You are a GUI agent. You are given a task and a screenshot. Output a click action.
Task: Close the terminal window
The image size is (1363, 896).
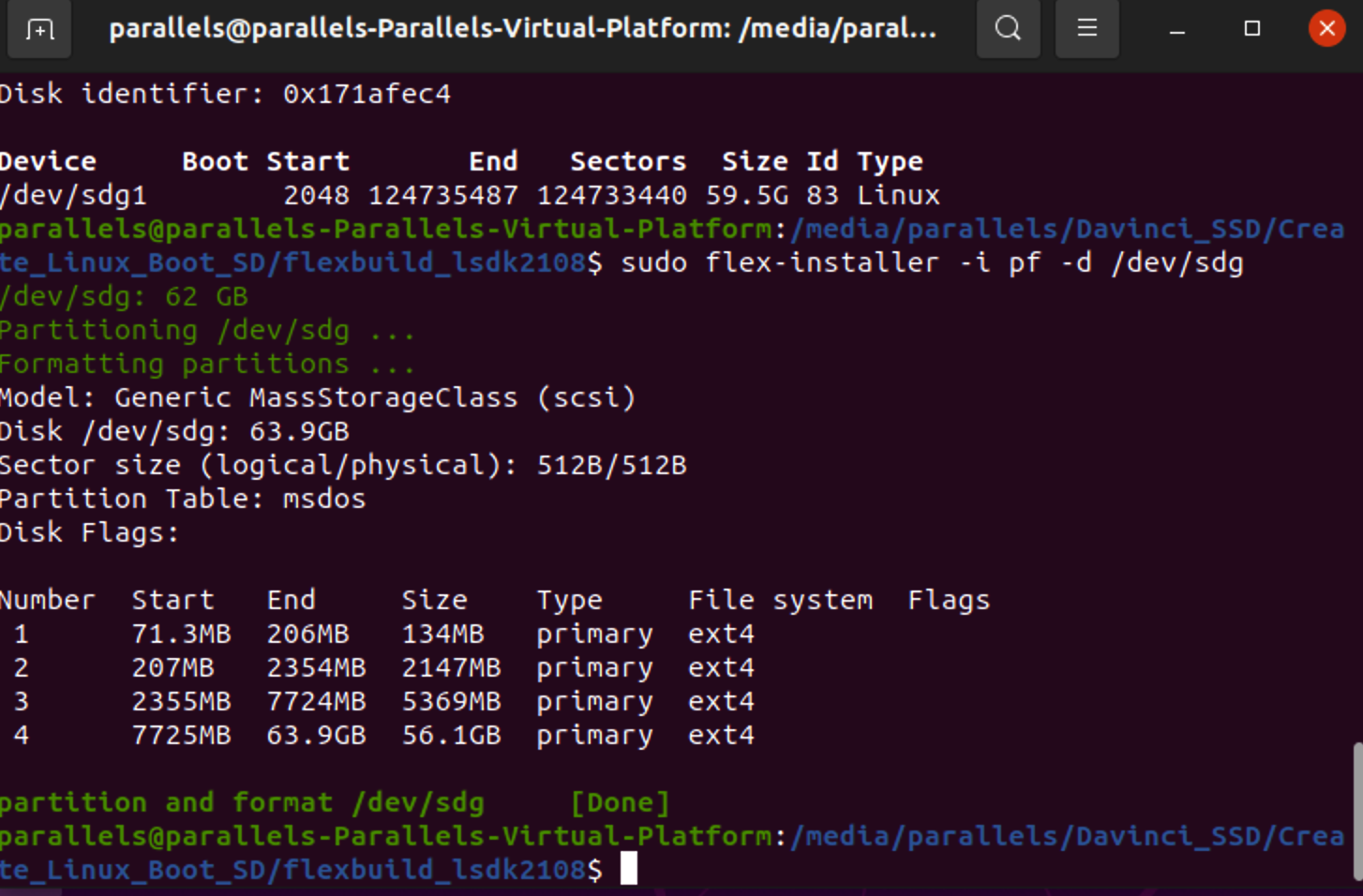point(1326,29)
